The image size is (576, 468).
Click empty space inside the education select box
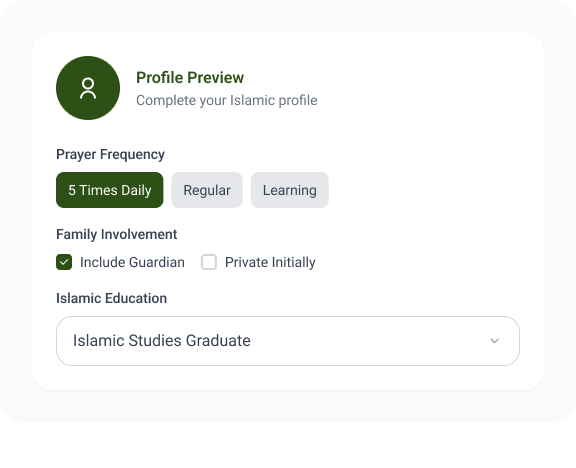coord(367,341)
